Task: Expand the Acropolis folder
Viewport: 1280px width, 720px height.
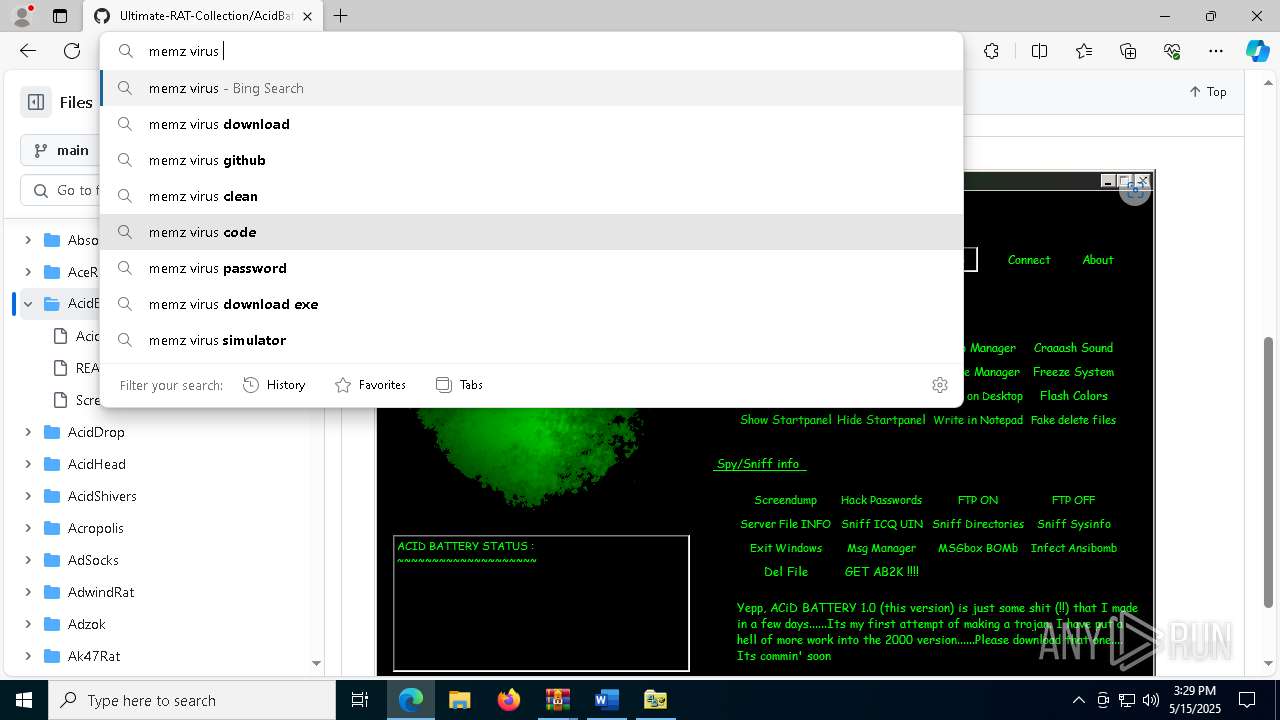Action: (x=28, y=528)
